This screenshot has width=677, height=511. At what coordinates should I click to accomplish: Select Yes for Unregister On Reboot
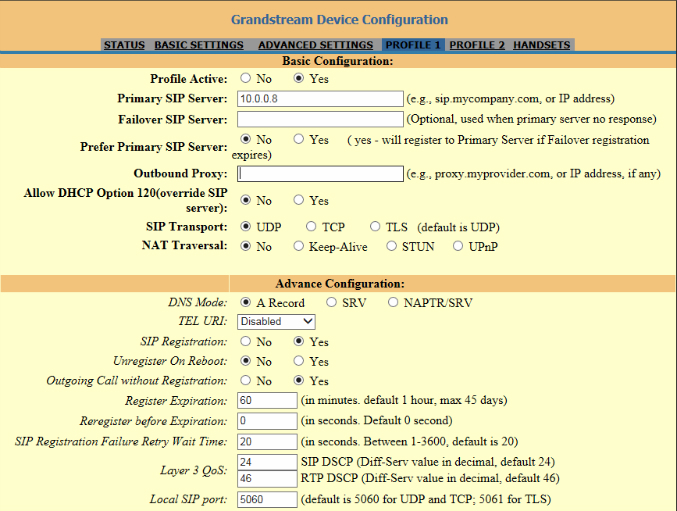coord(298,360)
